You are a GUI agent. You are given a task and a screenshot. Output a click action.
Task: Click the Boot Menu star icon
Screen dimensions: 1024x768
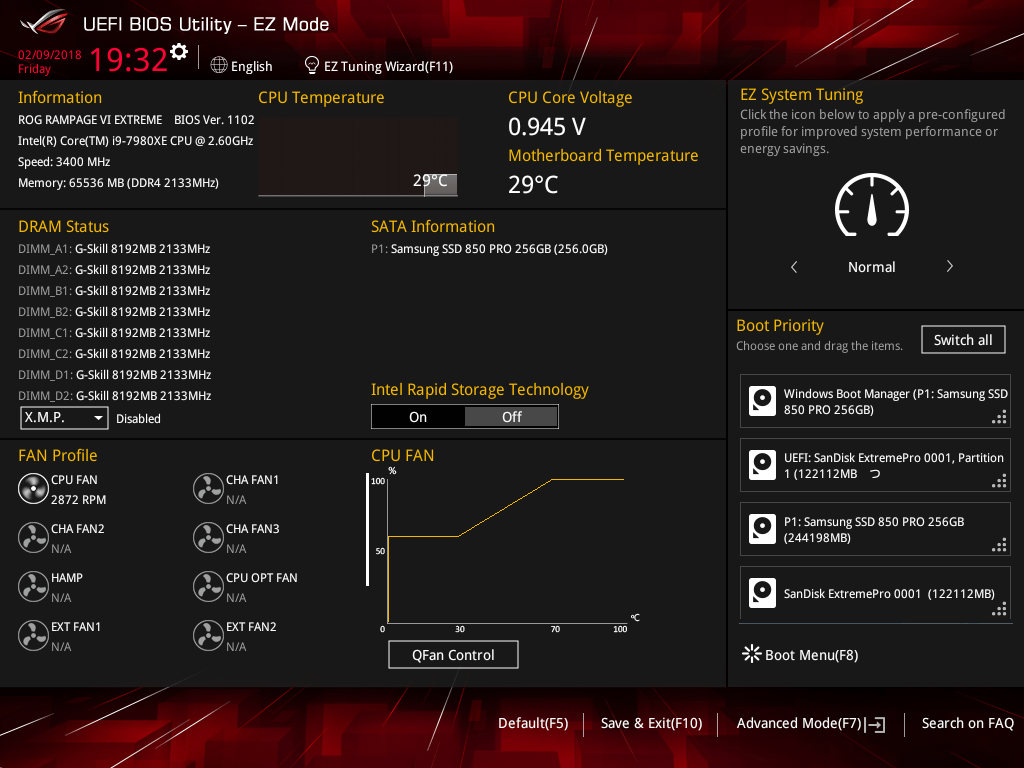(752, 654)
